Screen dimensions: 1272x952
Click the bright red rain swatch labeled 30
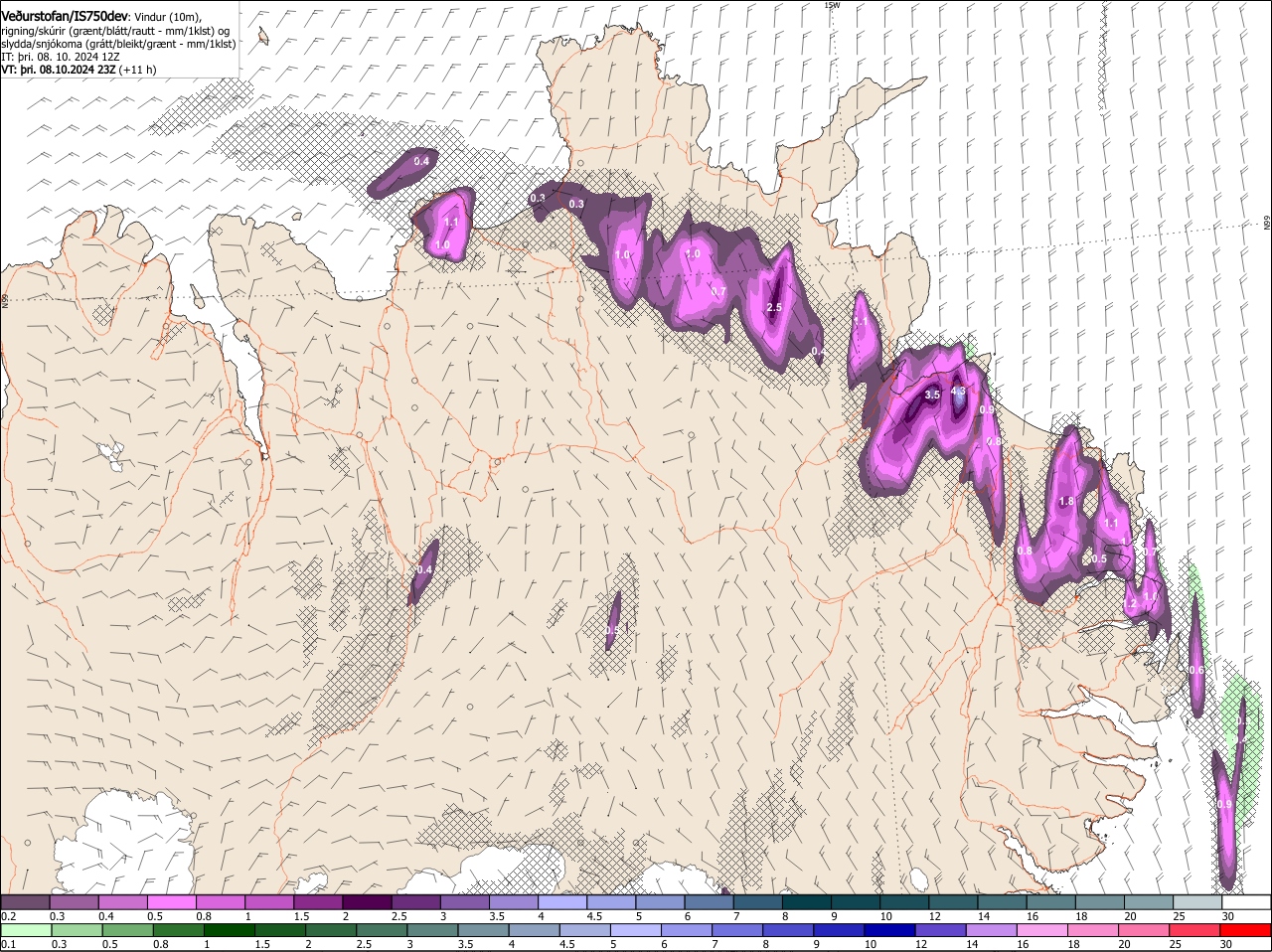pyautogui.click(x=1245, y=930)
